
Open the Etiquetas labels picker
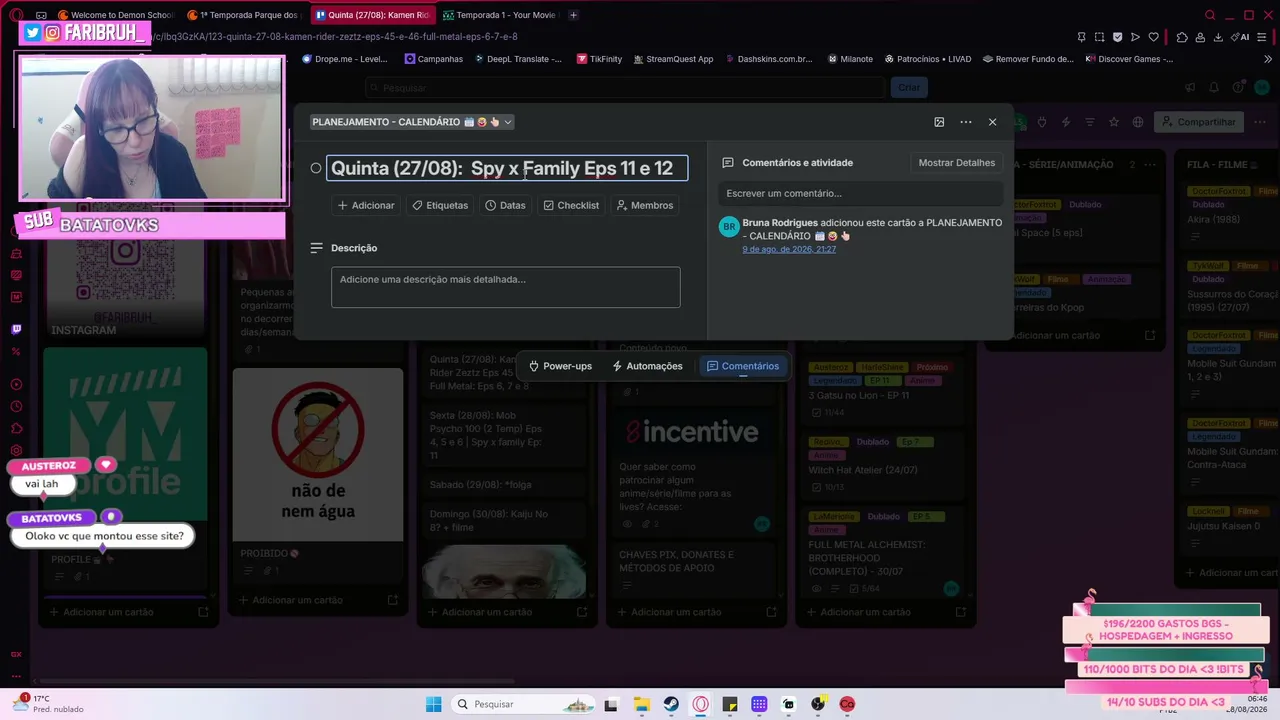(440, 205)
